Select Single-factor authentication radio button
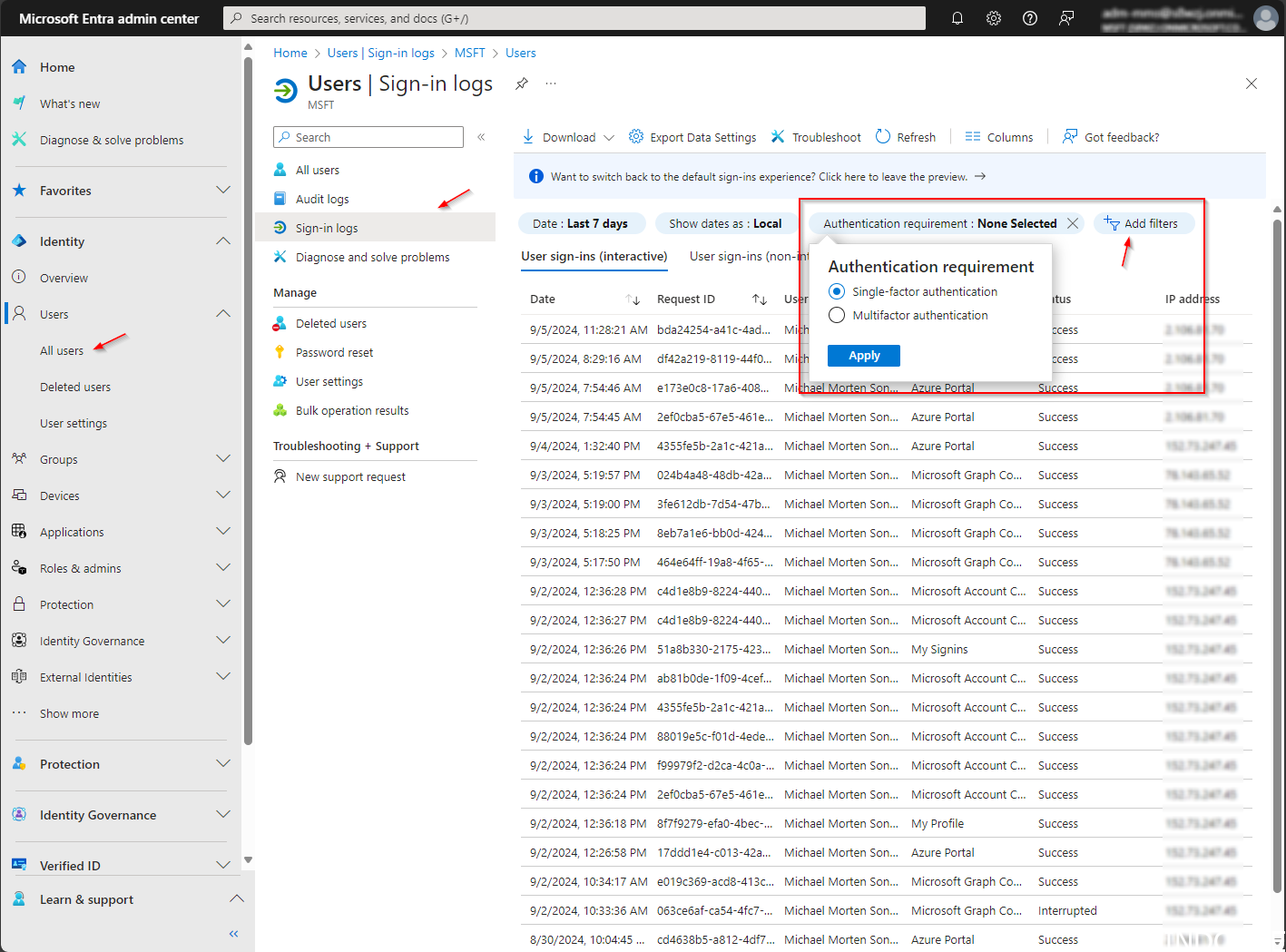Viewport: 1286px width, 952px height. (837, 291)
